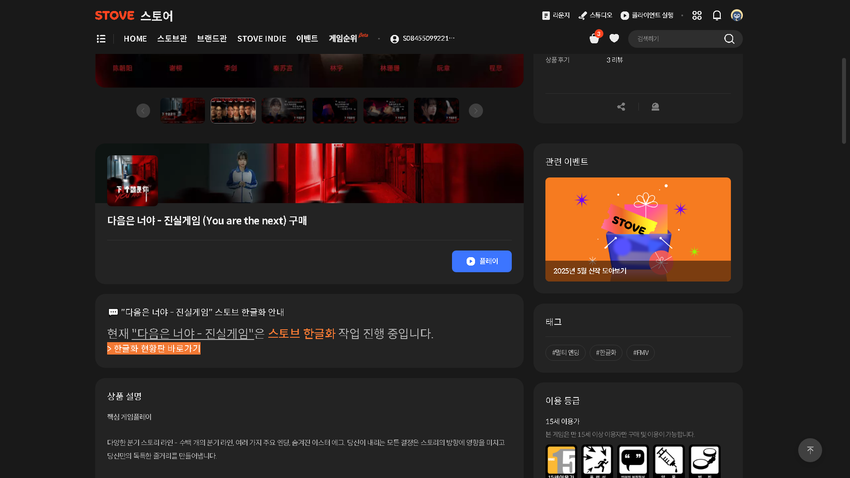Show next screenshot thumbnails
The image size is (850, 478).
click(x=475, y=111)
